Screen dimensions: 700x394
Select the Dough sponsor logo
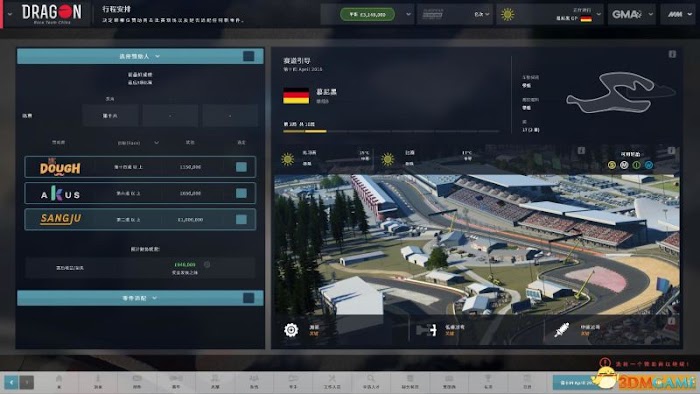point(60,167)
